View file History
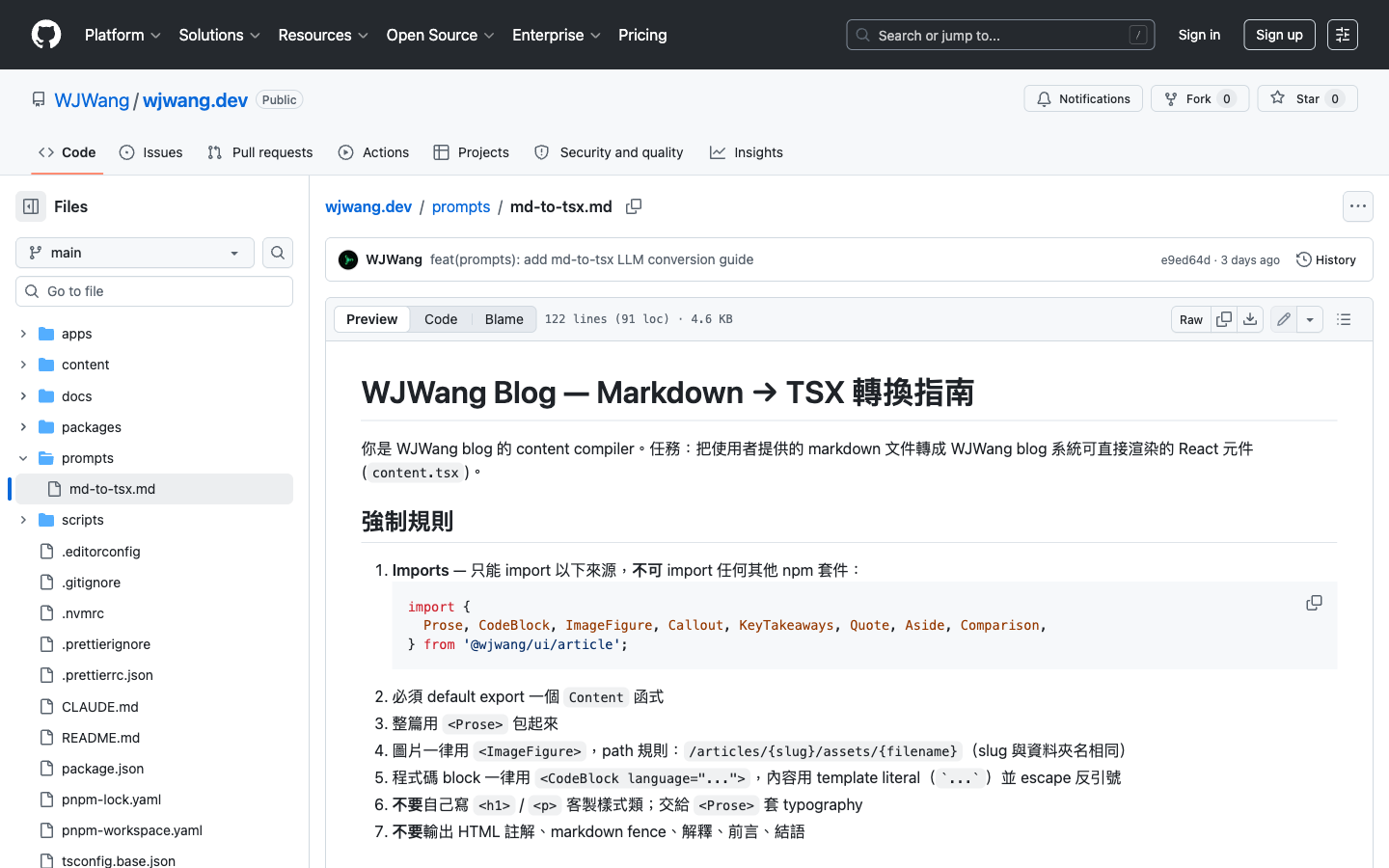Image resolution: width=1389 pixels, height=868 pixels. 1326,259
